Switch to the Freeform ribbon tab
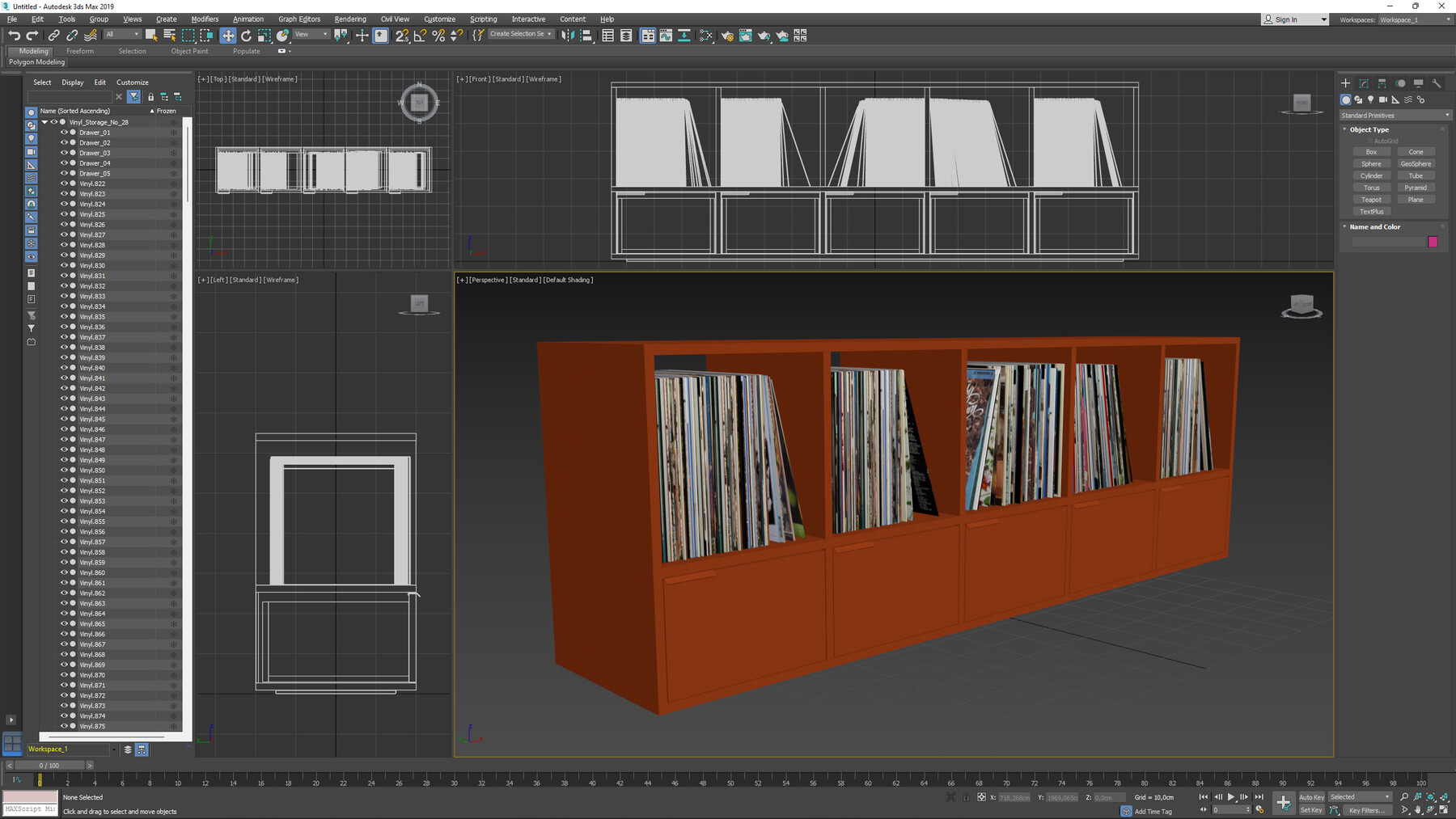The height and width of the screenshot is (819, 1456). pos(80,51)
